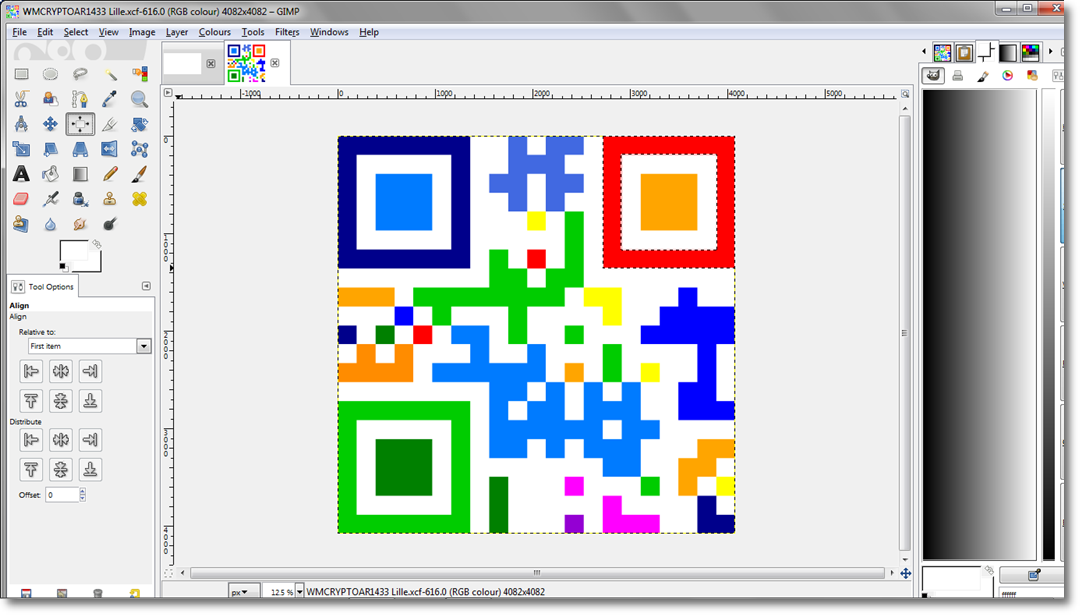1080x615 pixels.
Task: Select the Pencil tool
Action: click(110, 174)
